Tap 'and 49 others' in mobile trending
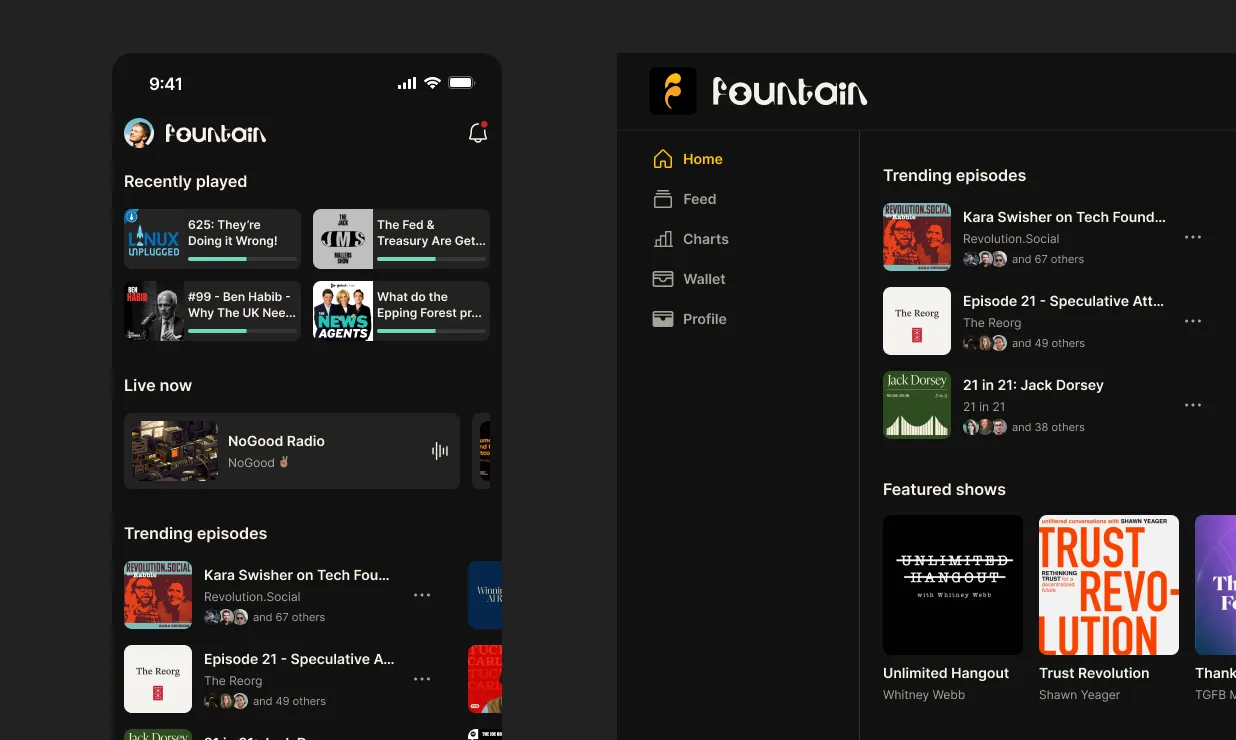Screen dimensions: 1236x740 (x=289, y=701)
